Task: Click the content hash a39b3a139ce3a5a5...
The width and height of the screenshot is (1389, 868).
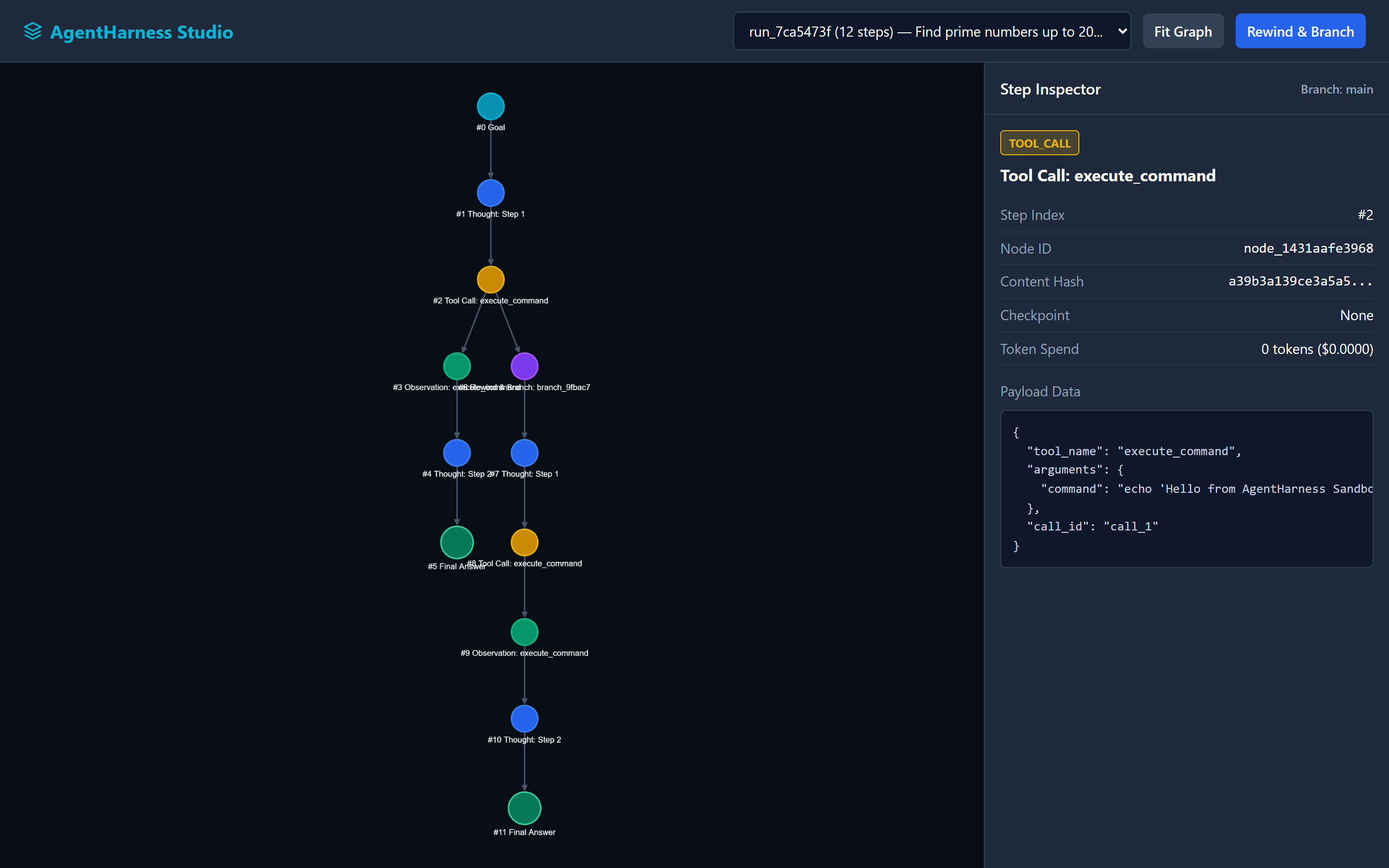Action: (1301, 281)
